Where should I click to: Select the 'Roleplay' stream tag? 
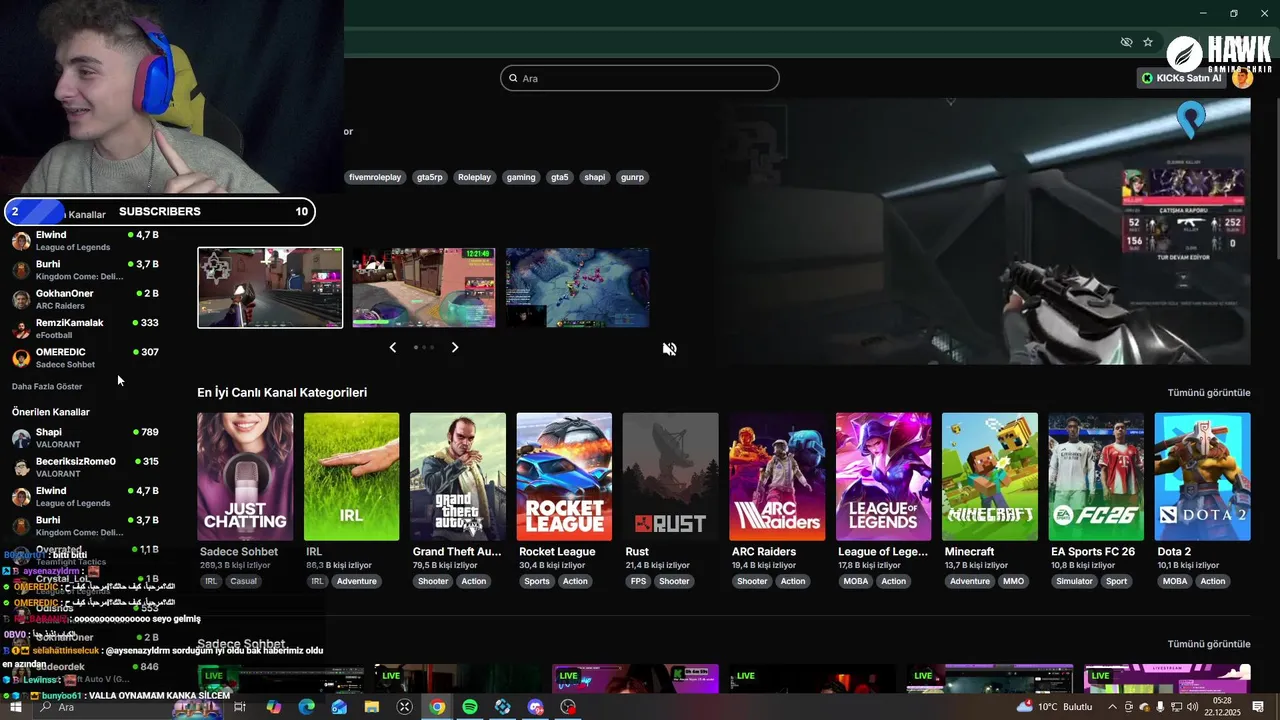pos(474,177)
